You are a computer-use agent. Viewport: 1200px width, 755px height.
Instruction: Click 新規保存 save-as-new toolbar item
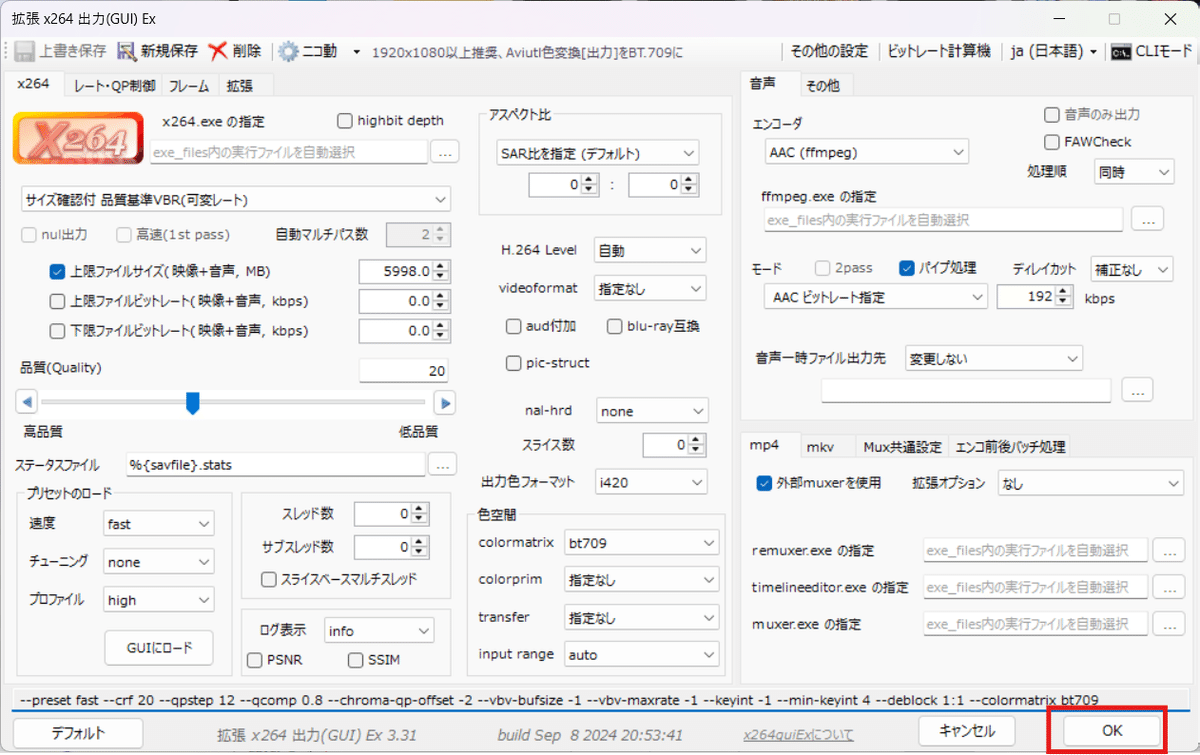157,51
